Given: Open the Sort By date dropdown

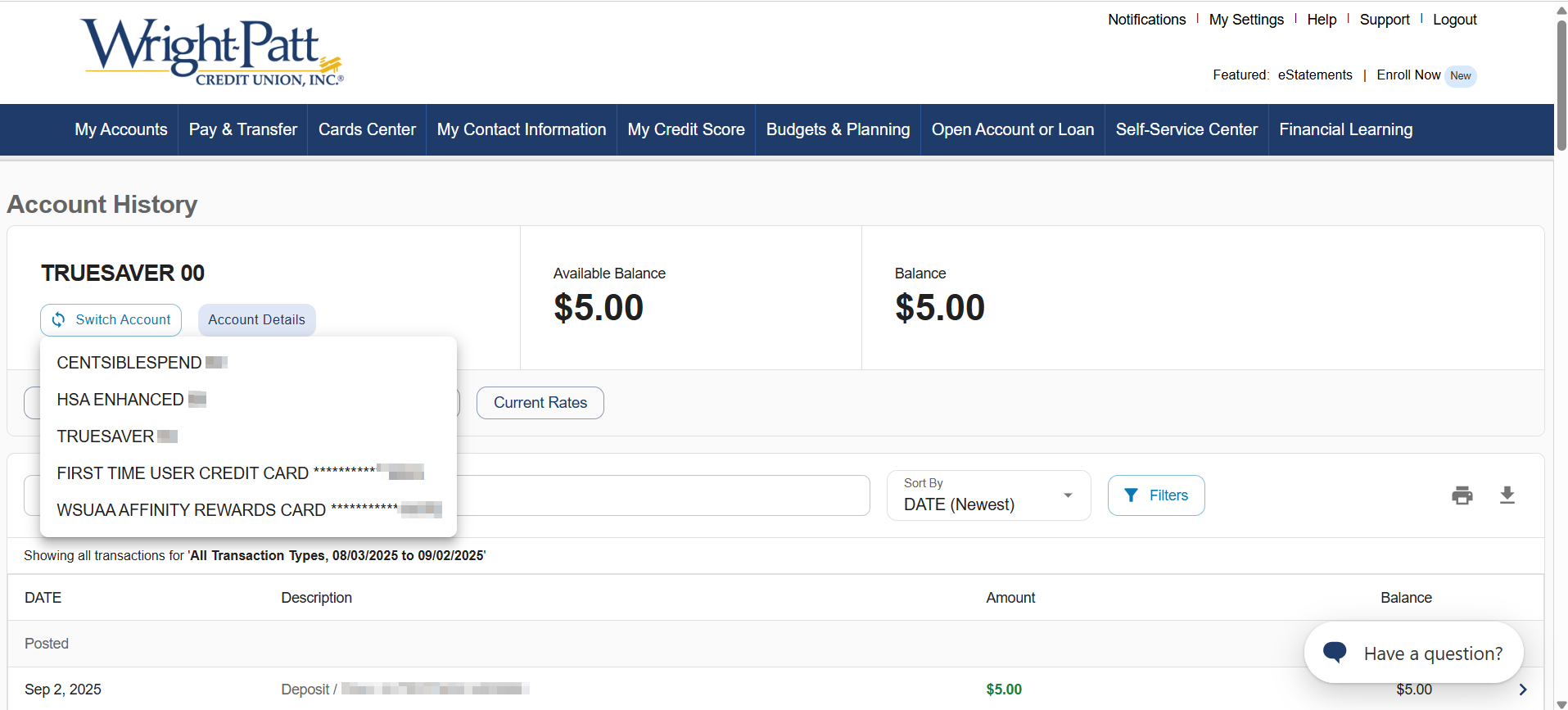Looking at the screenshot, I should pos(988,495).
